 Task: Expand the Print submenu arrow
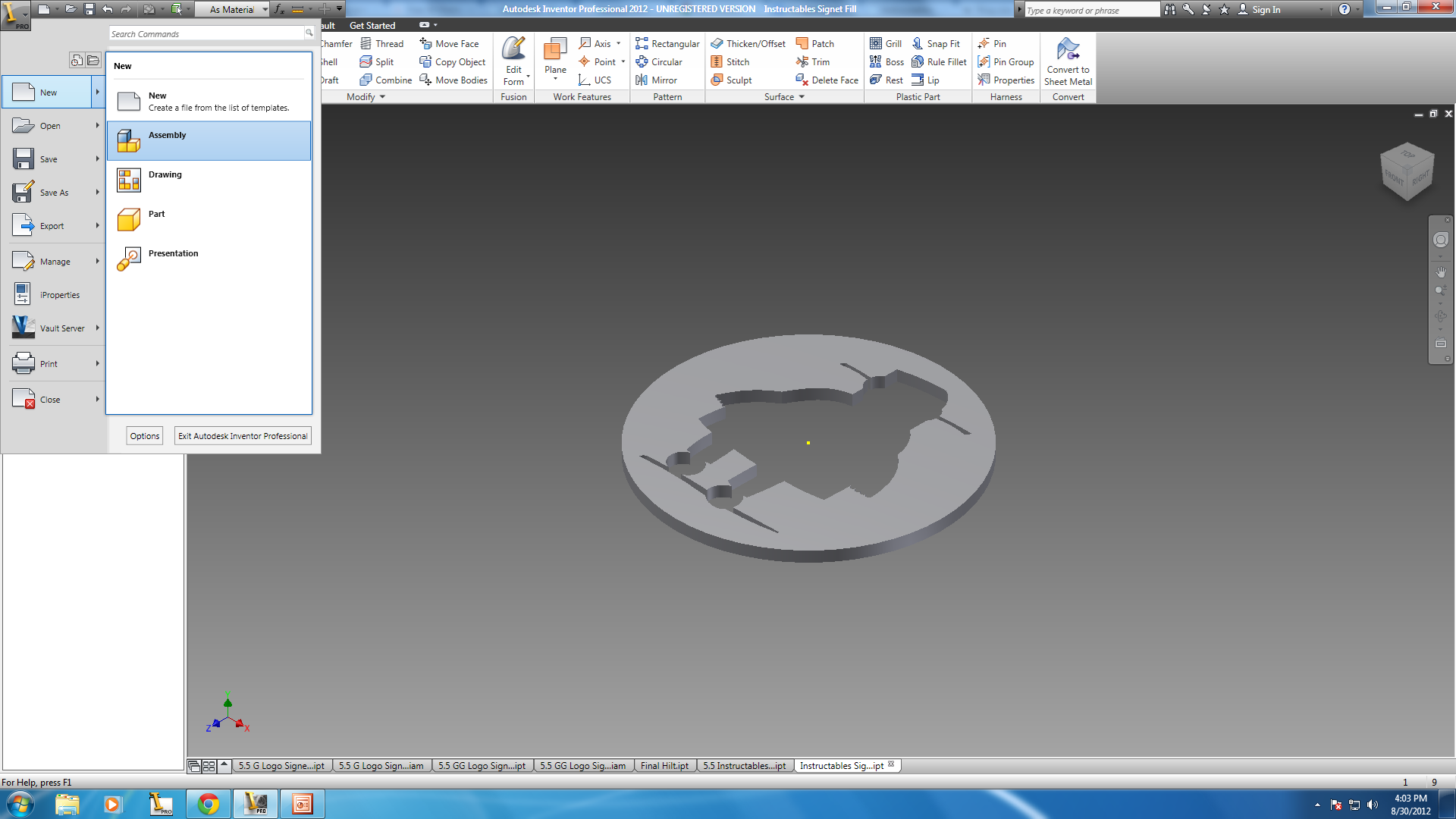click(x=98, y=364)
